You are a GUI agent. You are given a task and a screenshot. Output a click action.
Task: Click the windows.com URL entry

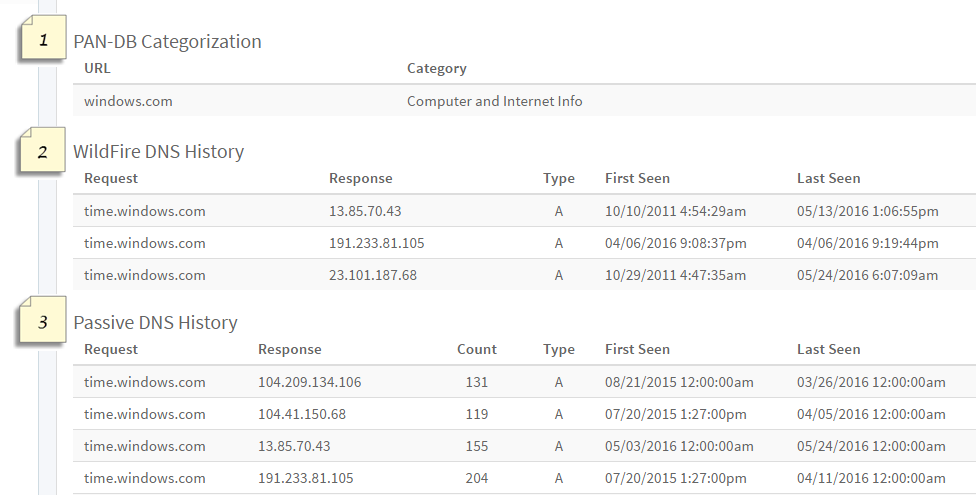(x=128, y=101)
